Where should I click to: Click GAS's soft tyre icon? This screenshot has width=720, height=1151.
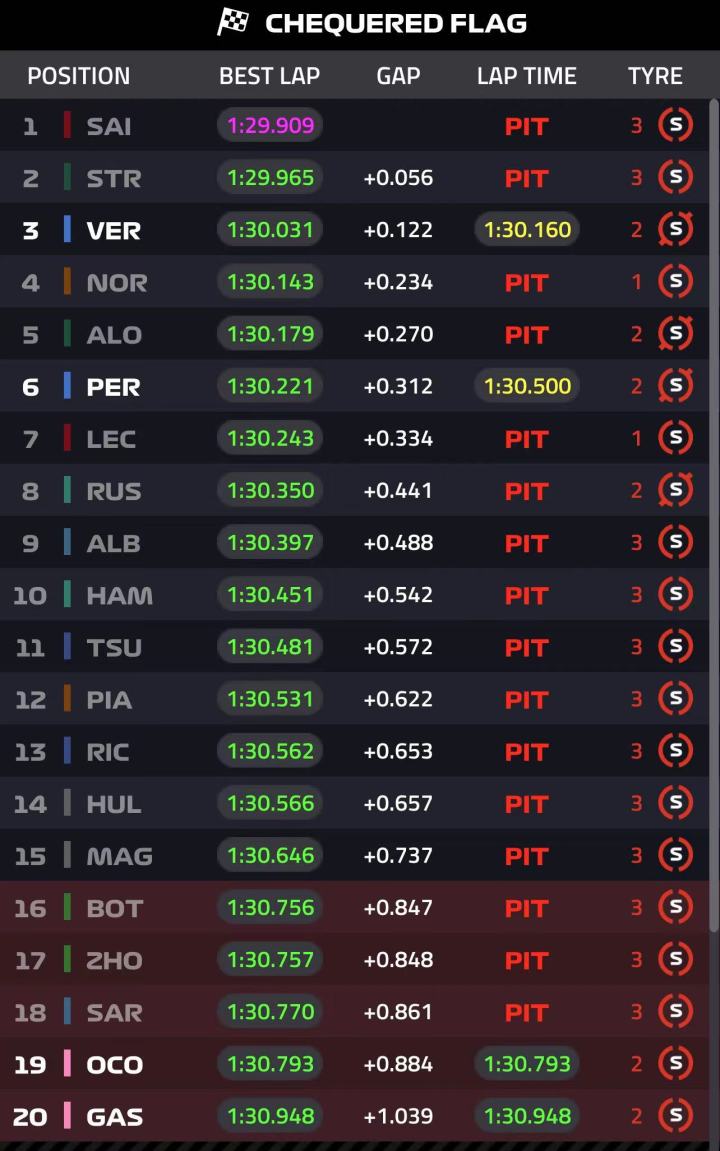[x=675, y=1115]
